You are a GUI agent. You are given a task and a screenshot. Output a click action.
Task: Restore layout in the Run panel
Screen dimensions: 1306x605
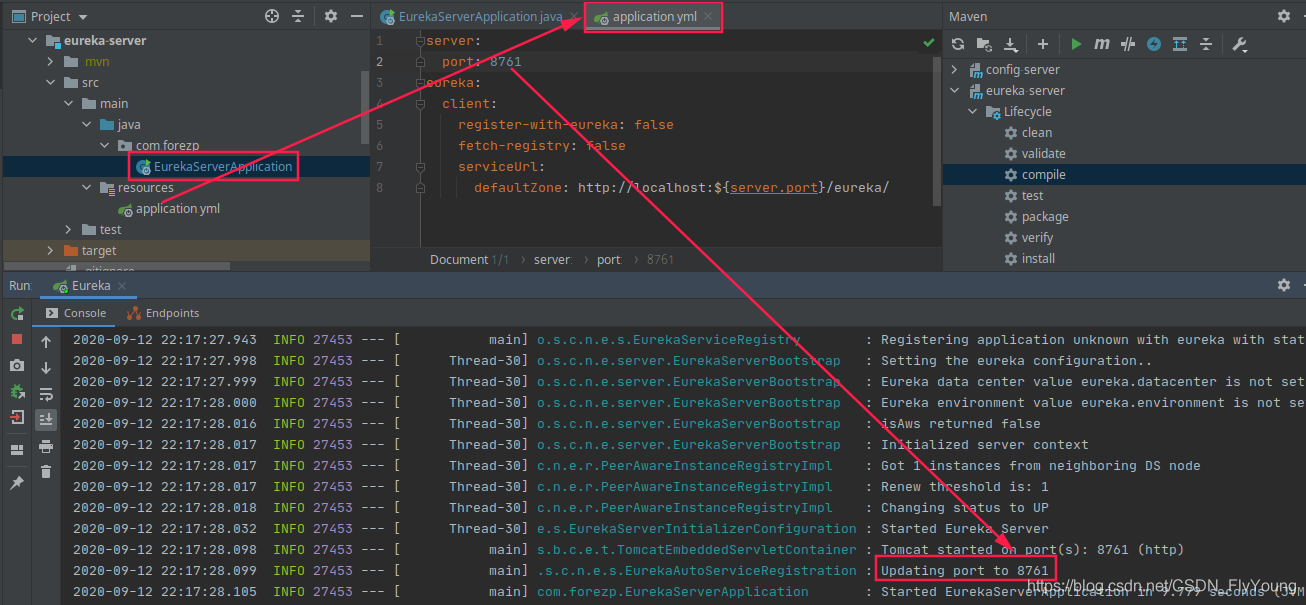coord(17,450)
